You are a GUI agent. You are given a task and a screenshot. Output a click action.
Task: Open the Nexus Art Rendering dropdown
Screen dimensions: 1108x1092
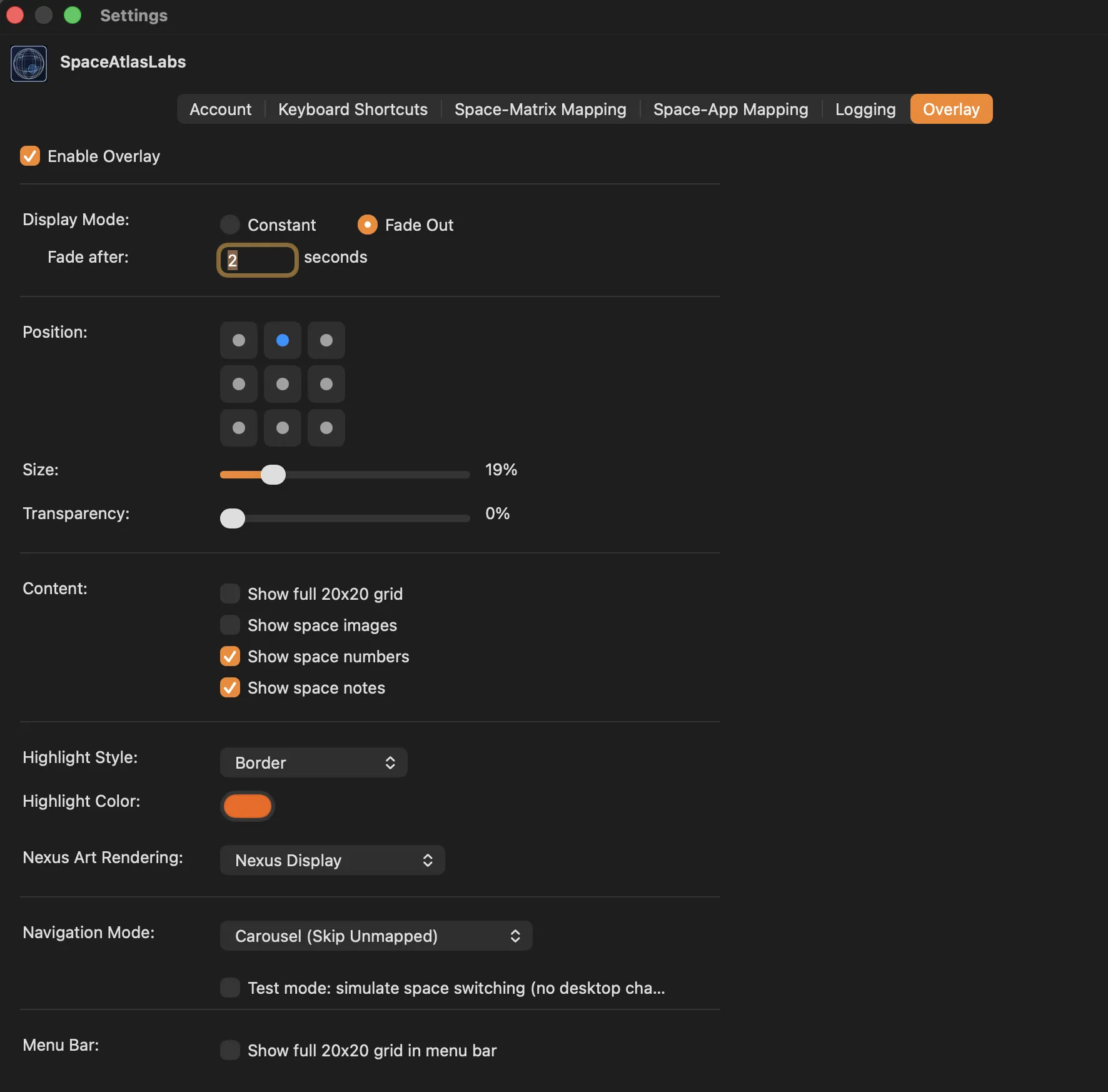tap(332, 860)
